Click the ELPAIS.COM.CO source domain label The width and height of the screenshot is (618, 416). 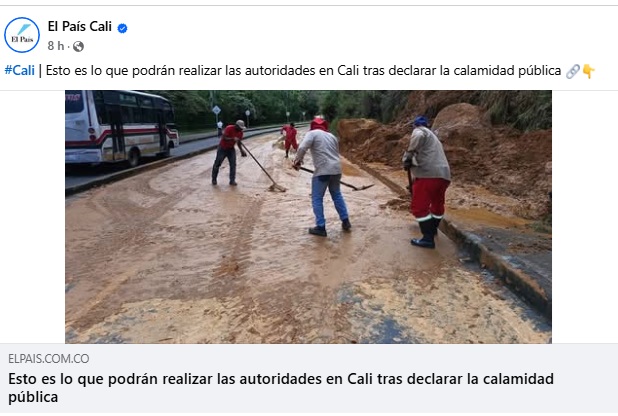48,358
